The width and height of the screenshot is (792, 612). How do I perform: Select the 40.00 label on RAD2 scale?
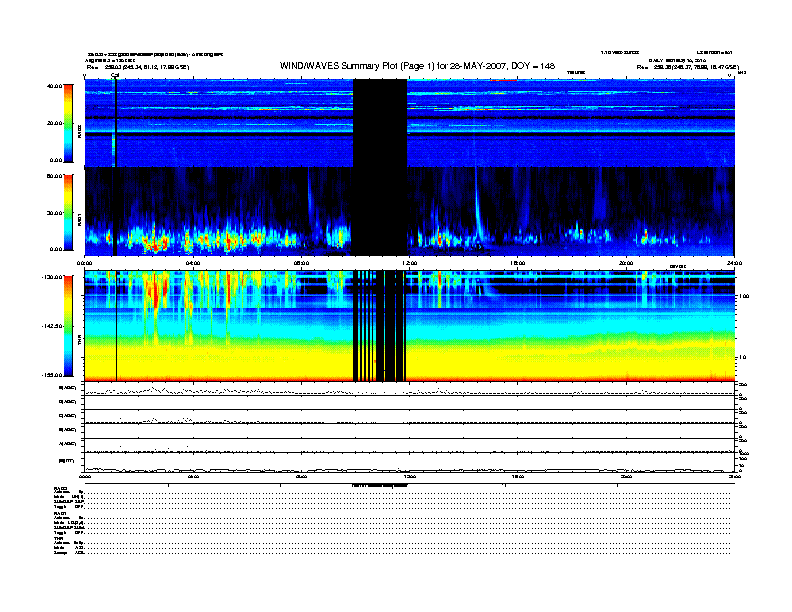54,86
